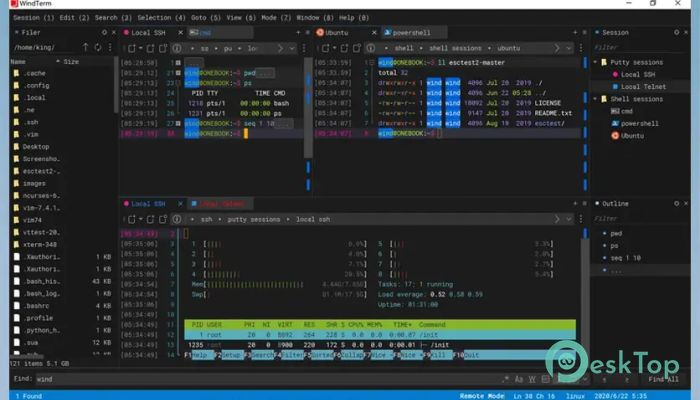700x400 pixels.
Task: Open the Goto menu
Action: (206, 18)
